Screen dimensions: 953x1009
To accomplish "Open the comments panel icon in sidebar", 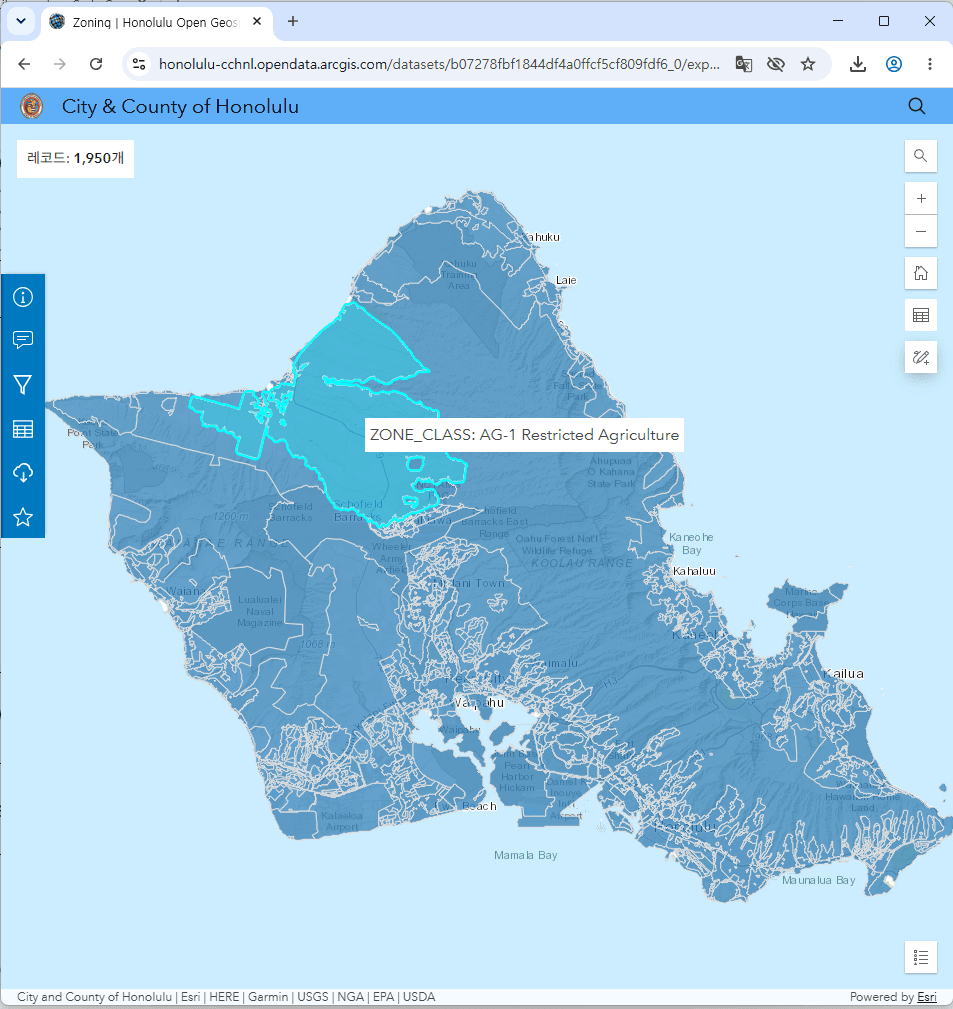I will [23, 340].
